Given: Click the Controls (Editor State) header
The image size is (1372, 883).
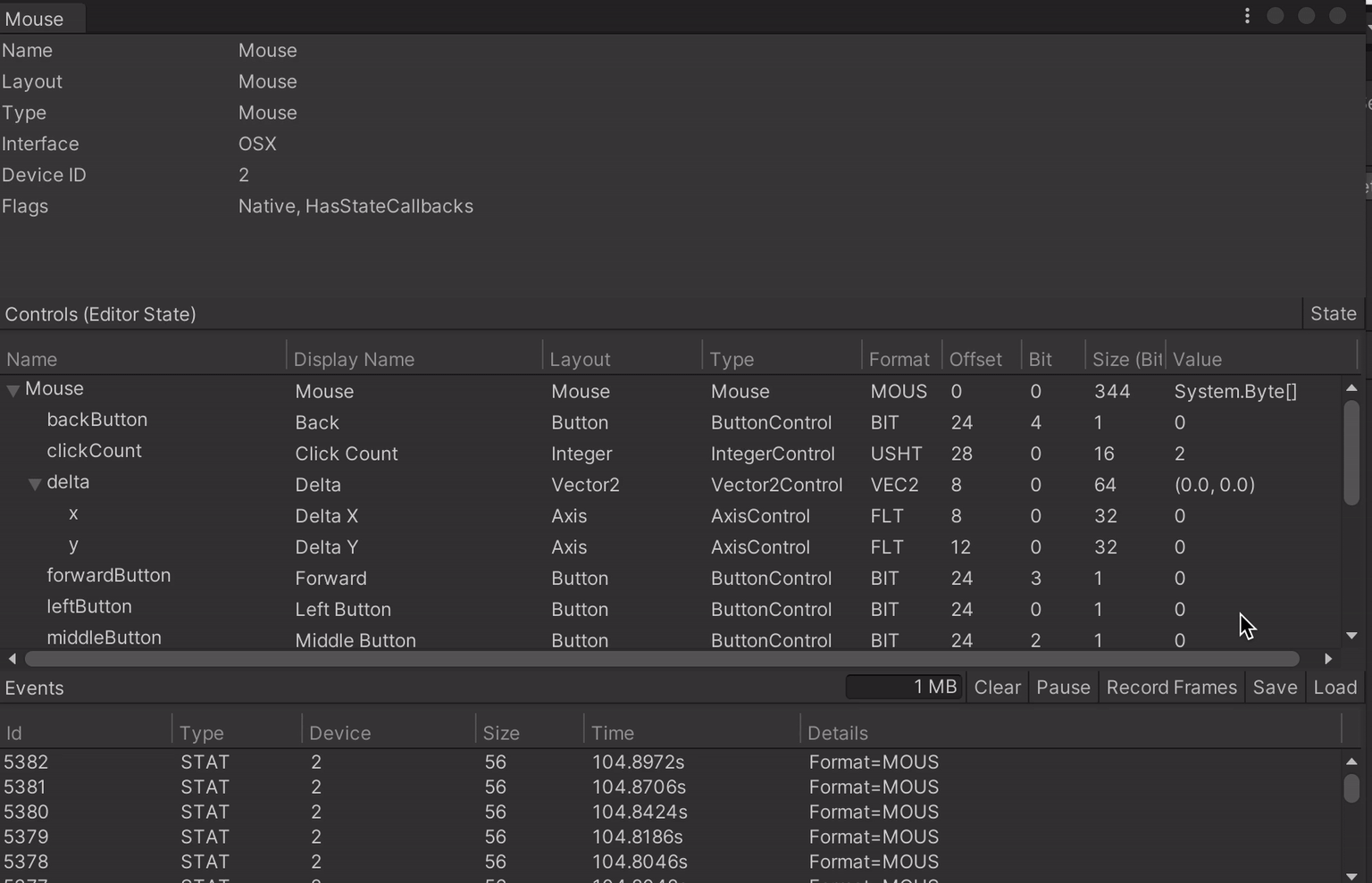Looking at the screenshot, I should click(100, 314).
